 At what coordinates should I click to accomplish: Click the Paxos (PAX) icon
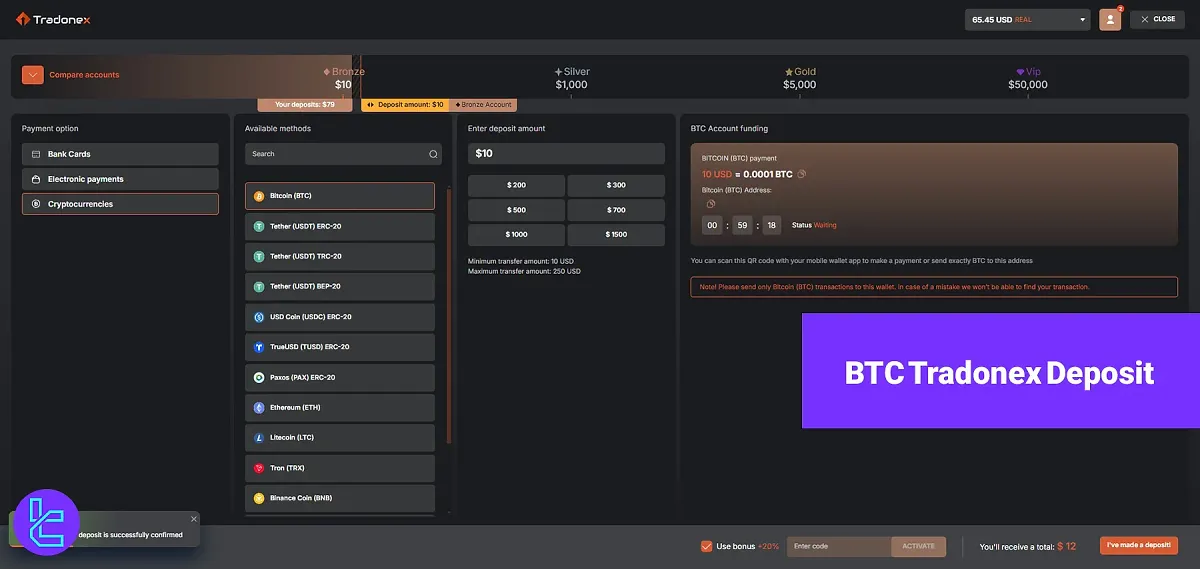(259, 377)
